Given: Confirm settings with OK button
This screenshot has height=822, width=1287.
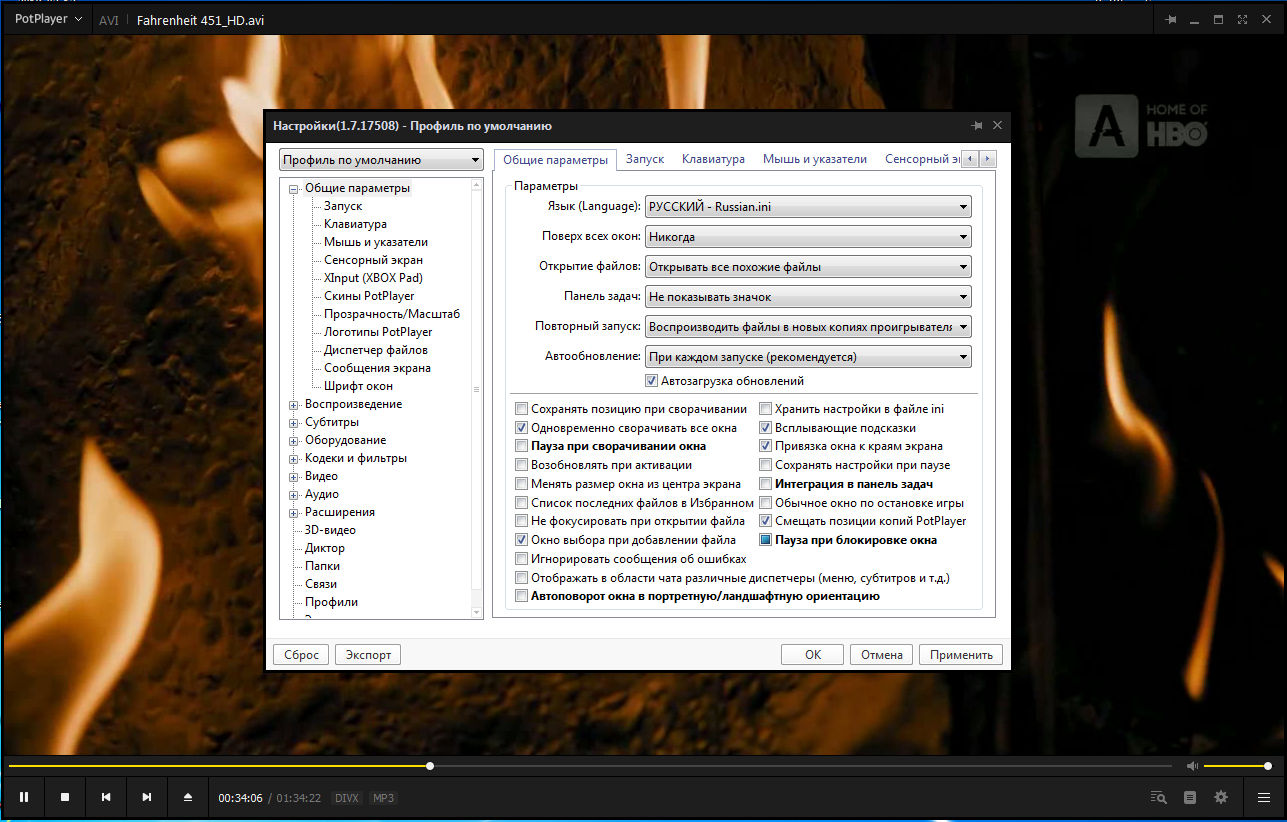Looking at the screenshot, I should [813, 655].
